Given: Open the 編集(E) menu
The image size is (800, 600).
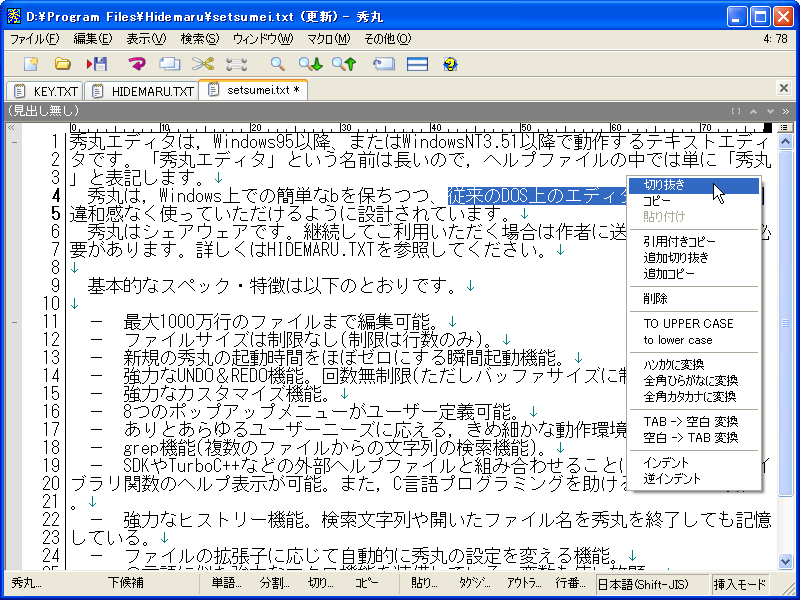Looking at the screenshot, I should click(x=93, y=39).
